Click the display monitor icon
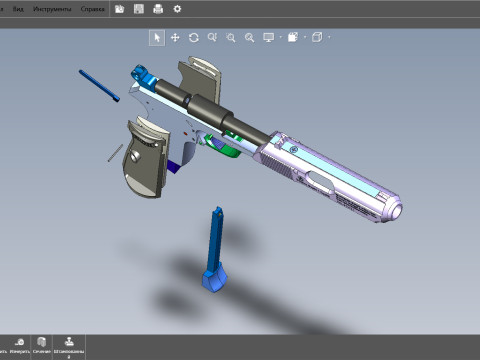Image resolution: width=480 pixels, height=360 pixels. pos(269,37)
